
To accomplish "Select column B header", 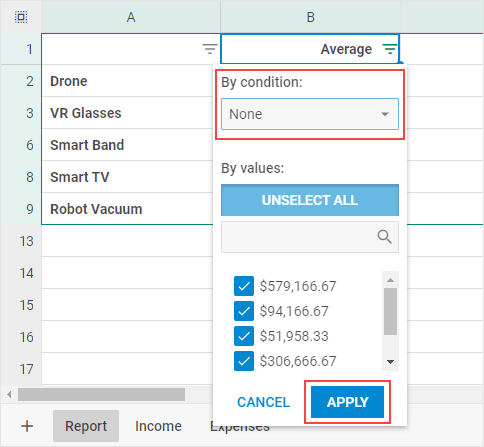I will coord(310,17).
